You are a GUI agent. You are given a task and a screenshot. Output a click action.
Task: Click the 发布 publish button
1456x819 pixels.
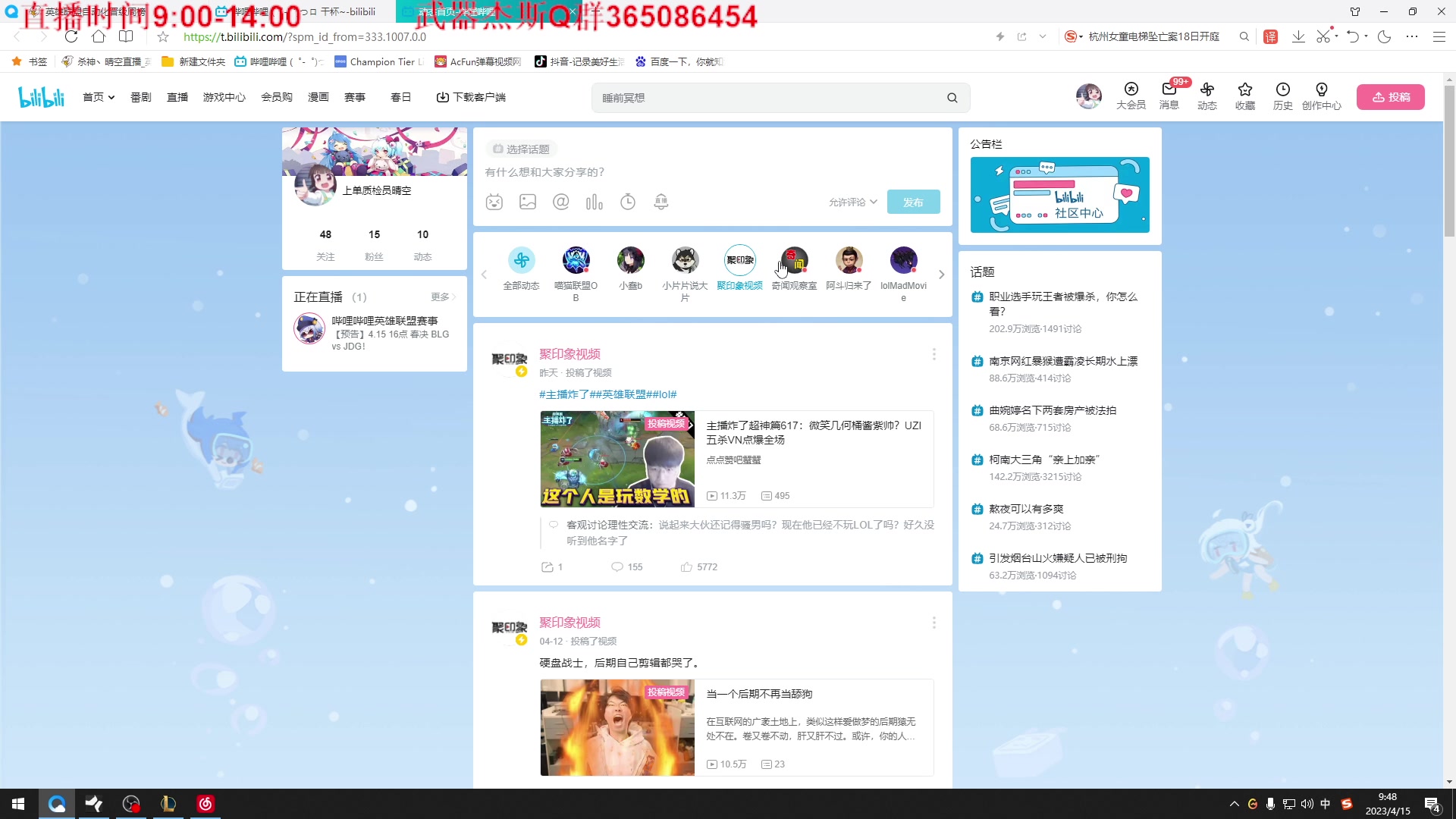tap(913, 202)
